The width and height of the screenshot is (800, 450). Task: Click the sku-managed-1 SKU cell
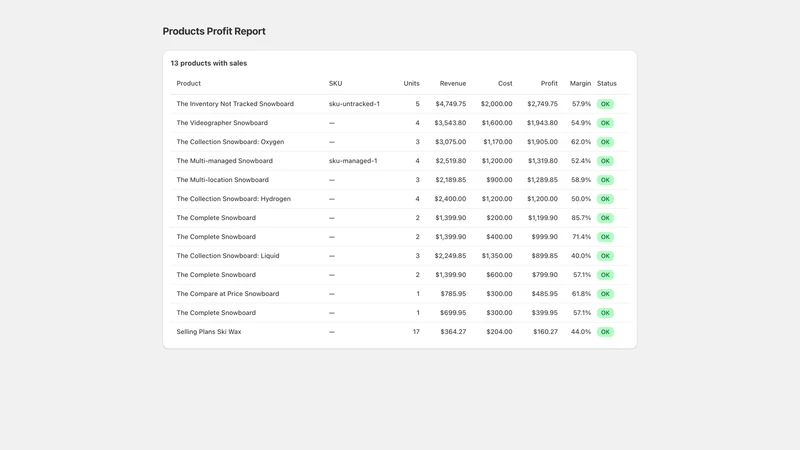[x=353, y=161]
